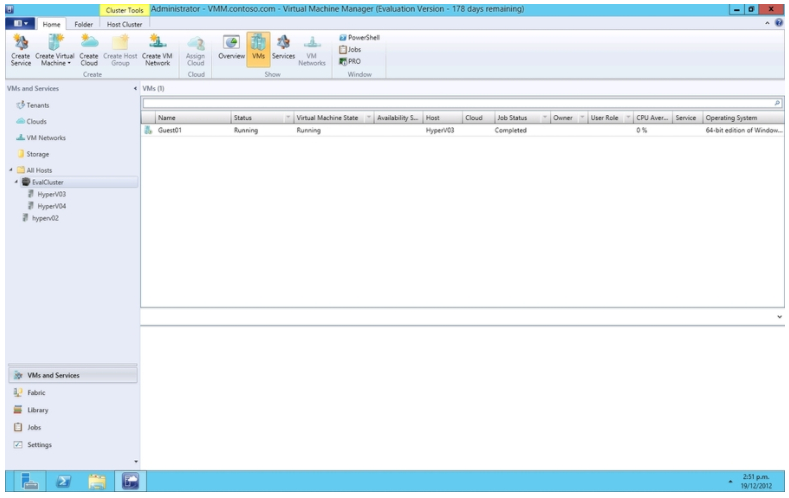Open File Explorer from the taskbar
Image resolution: width=789 pixels, height=498 pixels.
click(97, 481)
